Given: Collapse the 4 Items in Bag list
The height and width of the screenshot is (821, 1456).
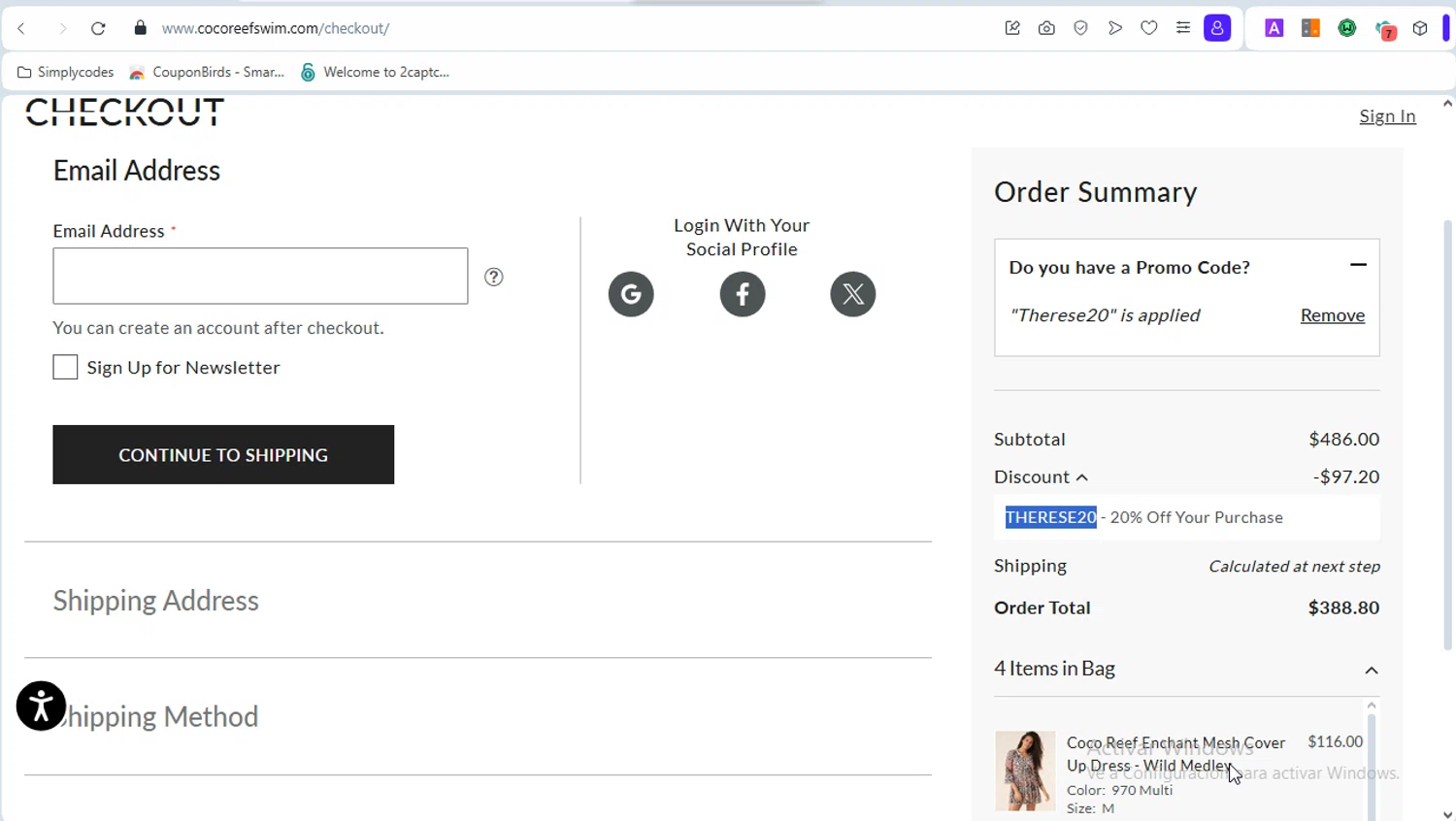Looking at the screenshot, I should pos(1372,671).
